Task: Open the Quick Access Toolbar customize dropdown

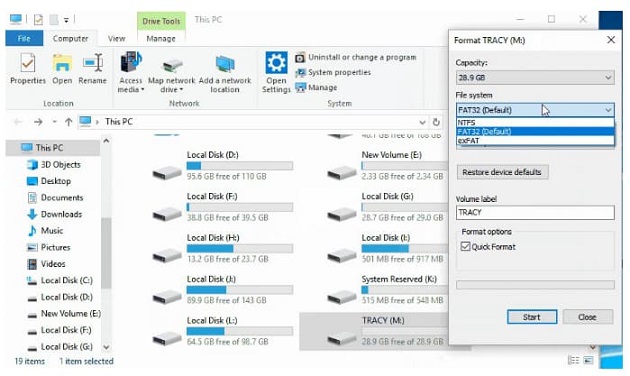Action: 66,20
